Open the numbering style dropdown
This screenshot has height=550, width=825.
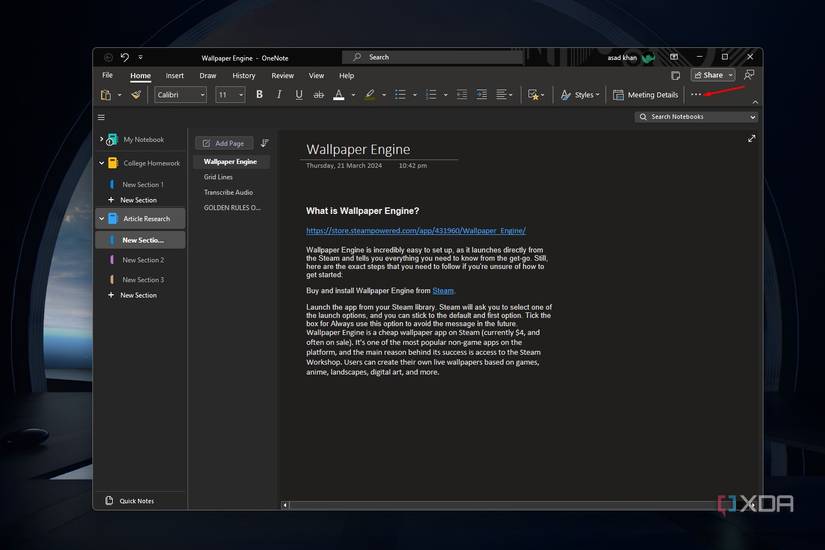[x=445, y=95]
